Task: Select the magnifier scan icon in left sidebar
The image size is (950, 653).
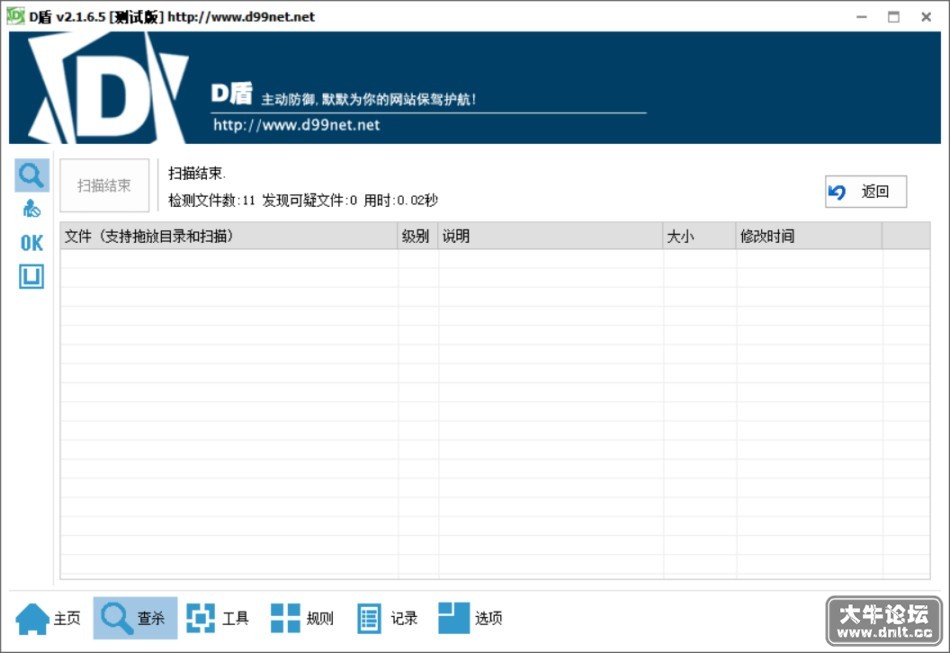Action: point(32,176)
